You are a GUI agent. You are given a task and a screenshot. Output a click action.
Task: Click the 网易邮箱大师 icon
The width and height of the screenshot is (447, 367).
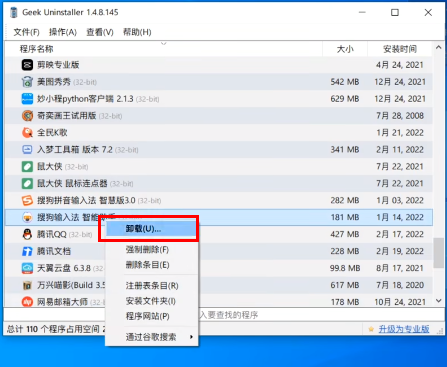pos(27,302)
